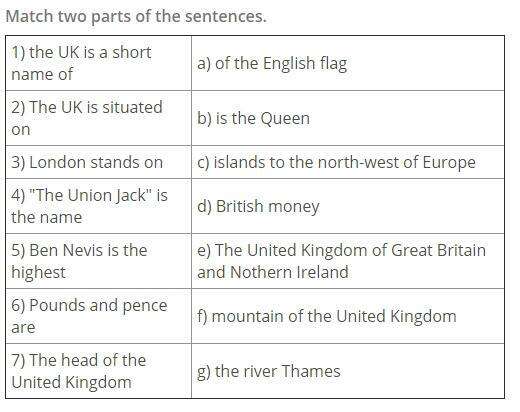This screenshot has height=412, width=520.
Task: Choose answer 'c) islands to the north-west of Europe'
Action: (348, 162)
